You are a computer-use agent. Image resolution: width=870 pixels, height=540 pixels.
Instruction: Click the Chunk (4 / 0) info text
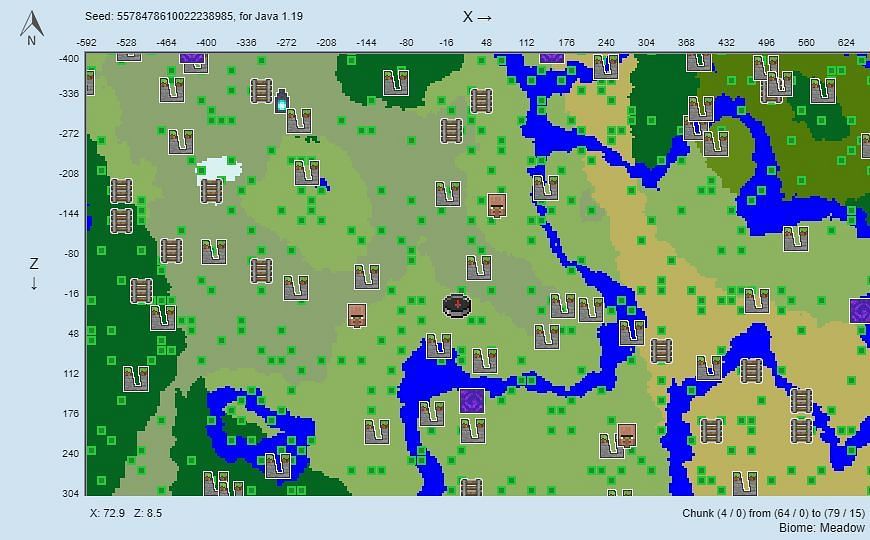pyautogui.click(x=773, y=513)
